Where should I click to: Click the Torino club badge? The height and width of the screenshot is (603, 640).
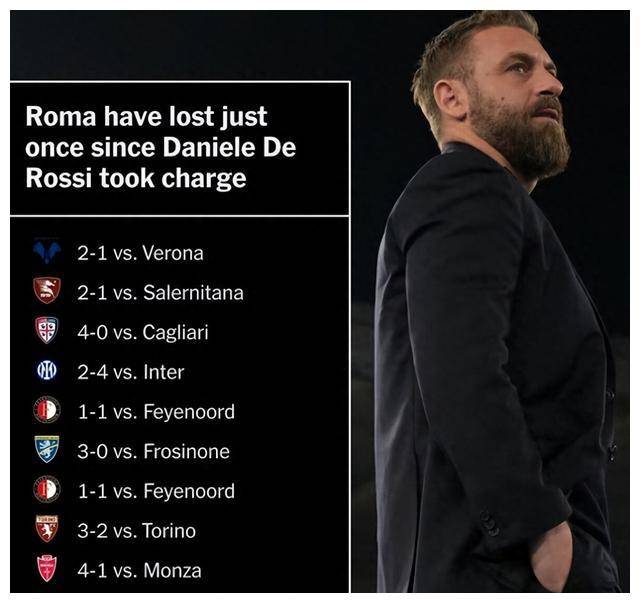(47, 529)
